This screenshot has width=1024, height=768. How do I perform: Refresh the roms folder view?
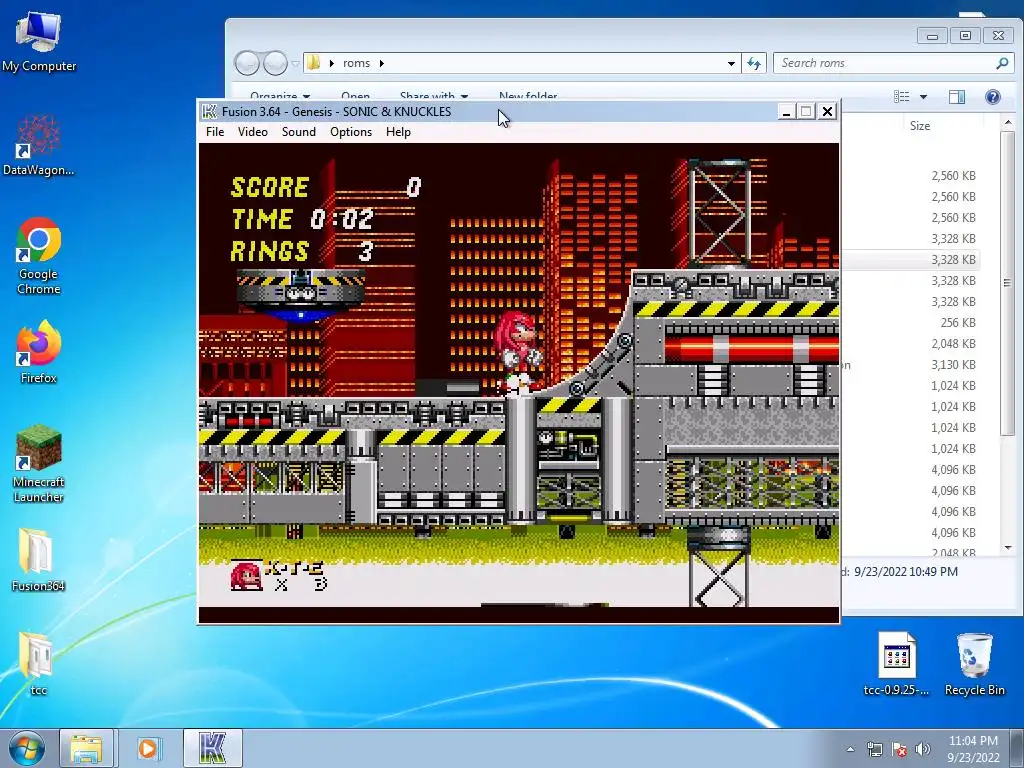point(754,63)
